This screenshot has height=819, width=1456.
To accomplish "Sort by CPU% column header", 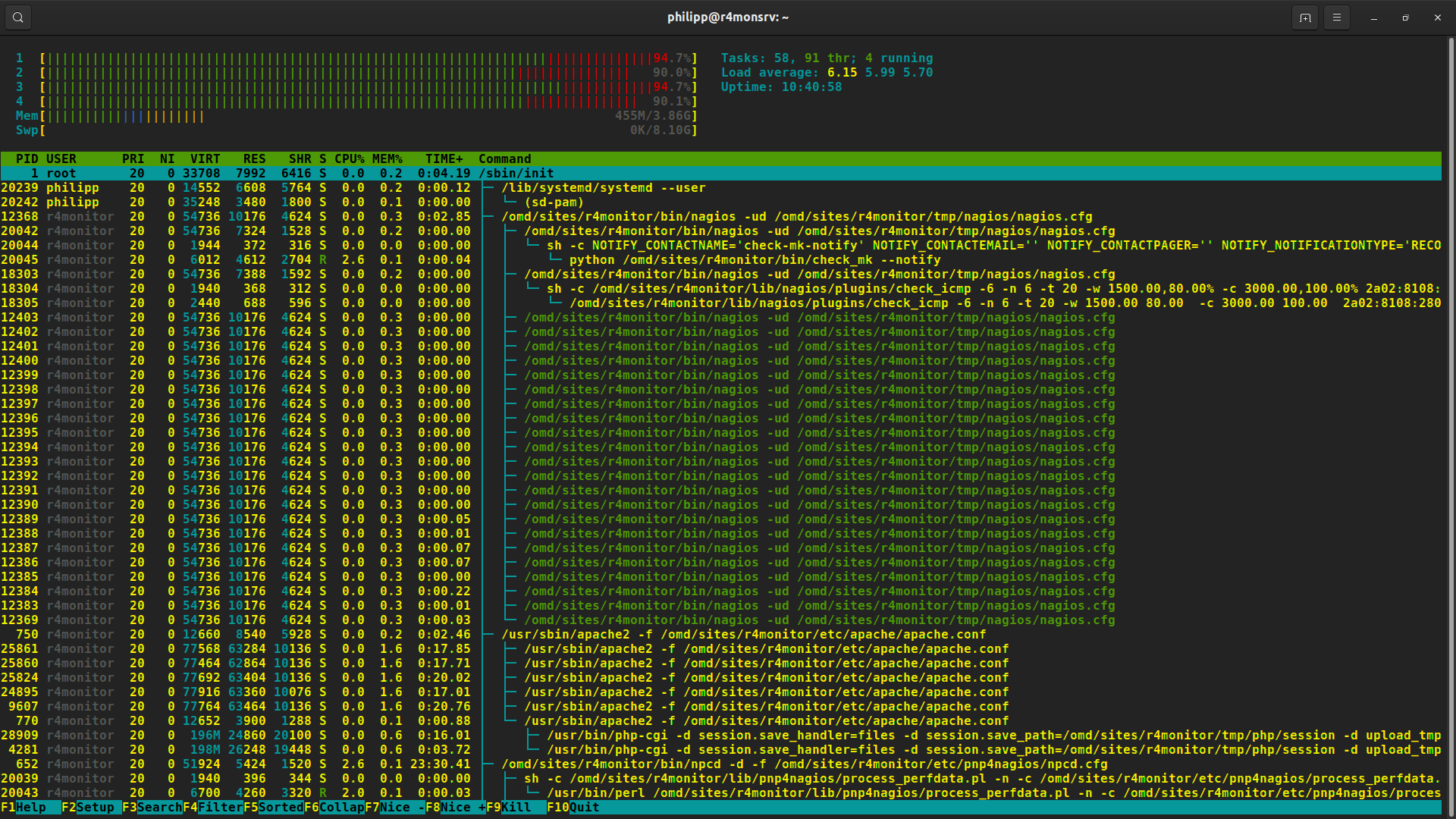I will [350, 158].
